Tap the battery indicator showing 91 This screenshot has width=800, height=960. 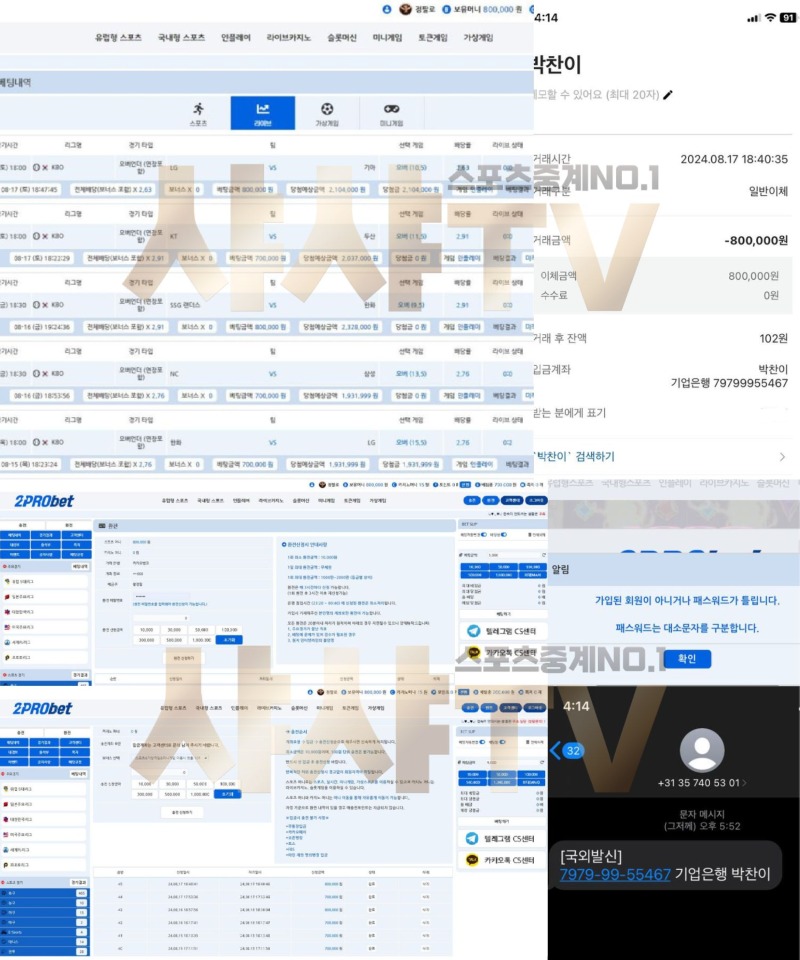(787, 18)
